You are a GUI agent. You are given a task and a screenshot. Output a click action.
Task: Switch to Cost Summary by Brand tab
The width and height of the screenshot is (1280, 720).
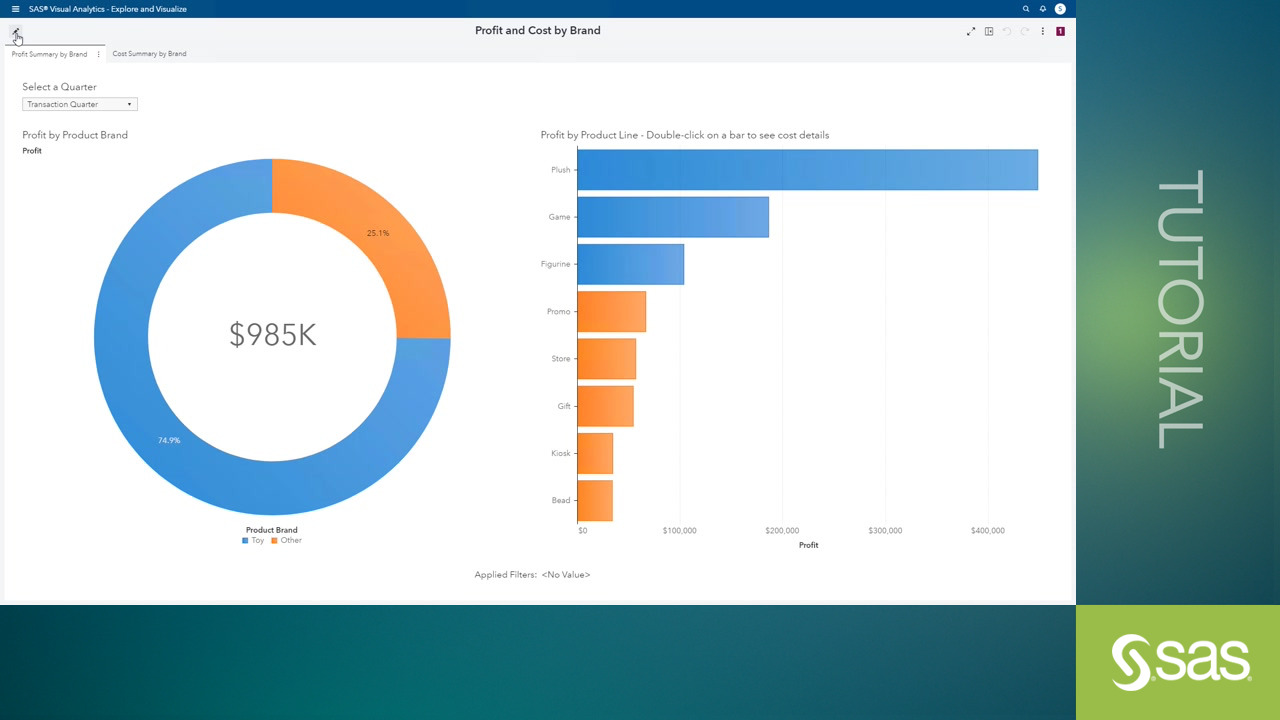149,54
